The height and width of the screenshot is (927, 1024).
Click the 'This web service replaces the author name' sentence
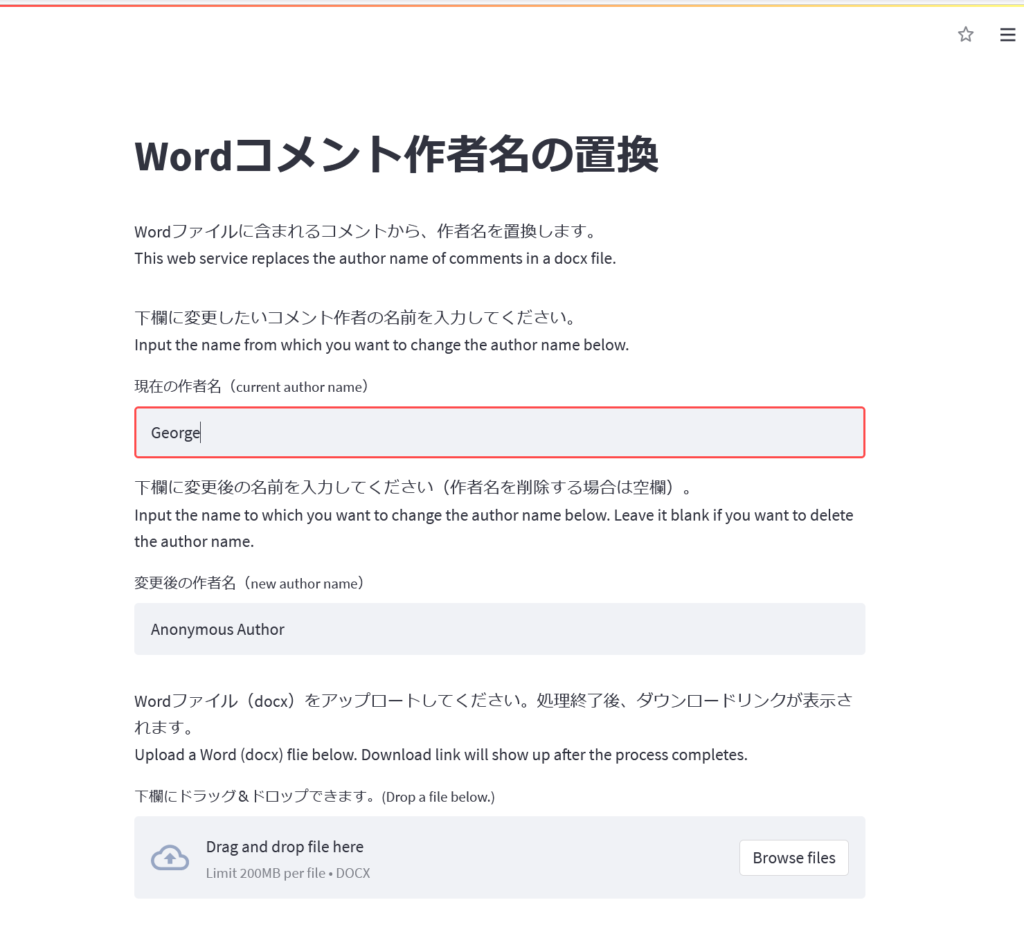pos(375,258)
